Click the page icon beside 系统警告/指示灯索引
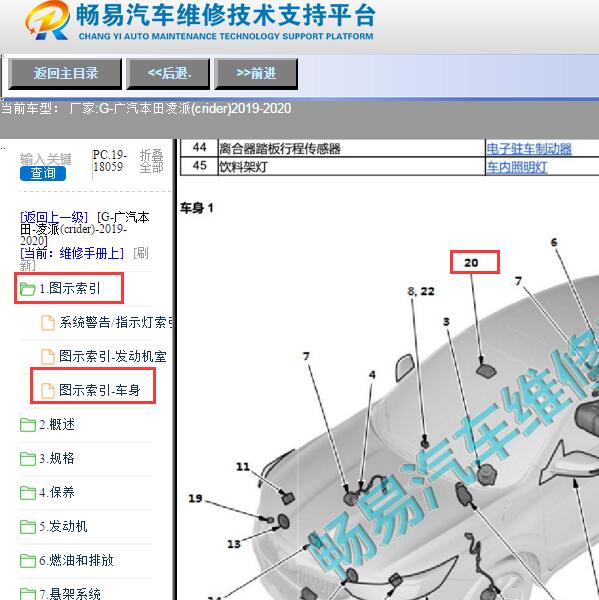The image size is (599, 600). [x=48, y=323]
